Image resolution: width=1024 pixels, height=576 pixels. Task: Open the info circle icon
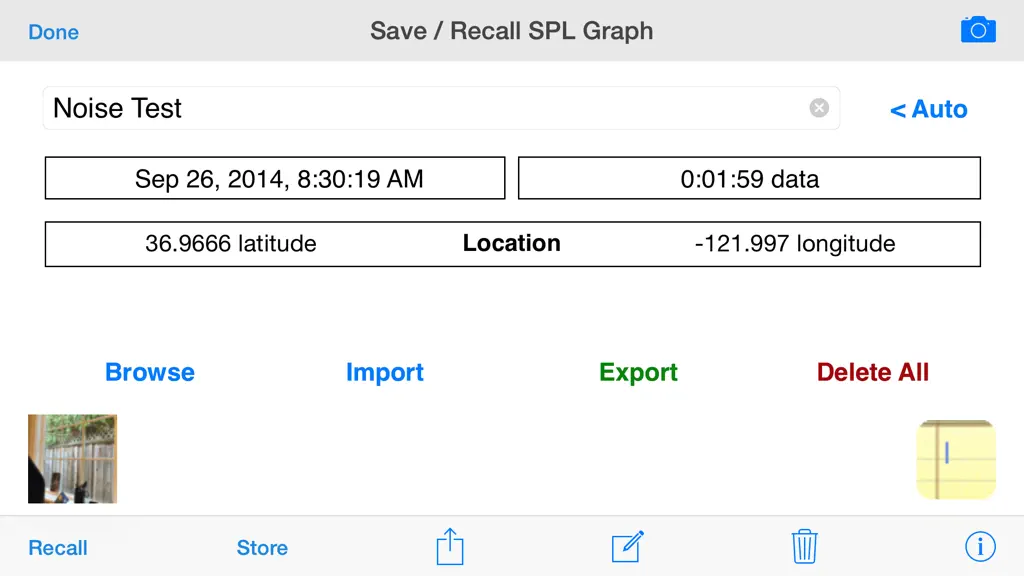980,547
